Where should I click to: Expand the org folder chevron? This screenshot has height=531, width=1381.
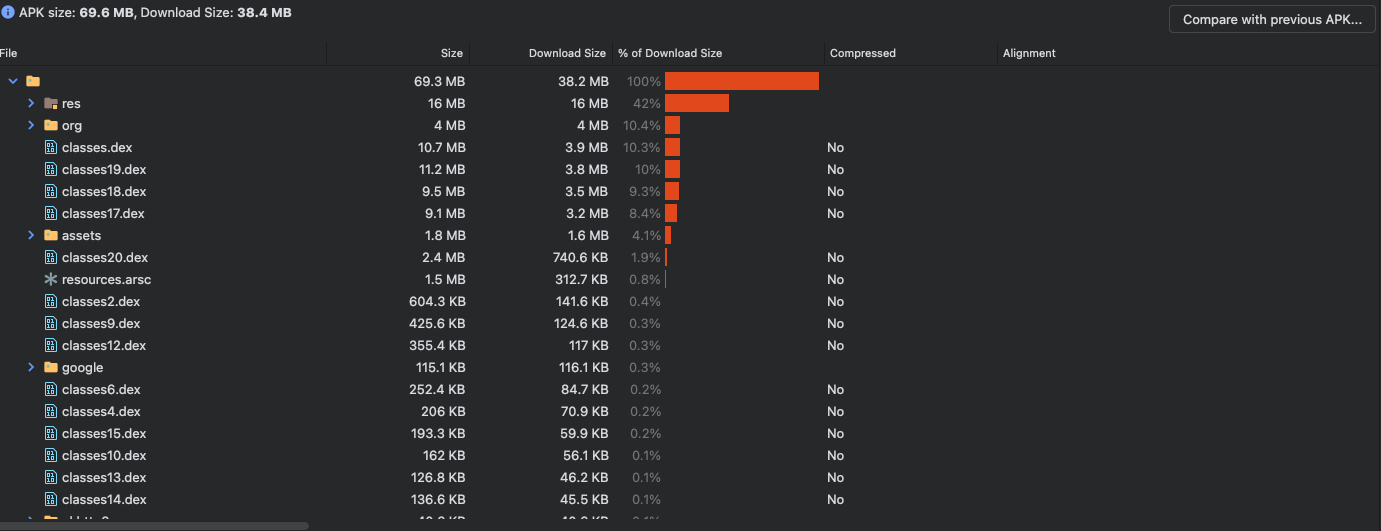coord(31,125)
